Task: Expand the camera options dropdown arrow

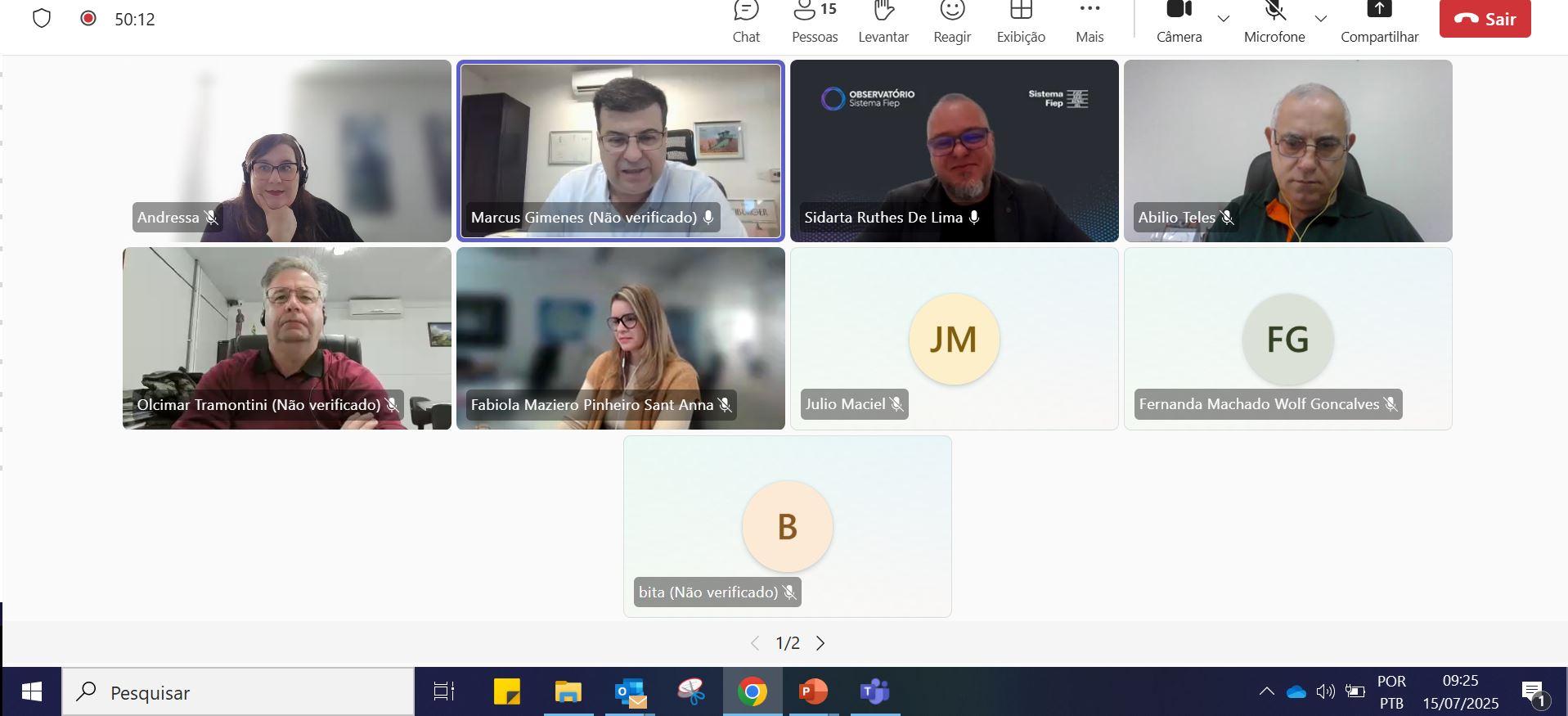Action: [x=1224, y=19]
